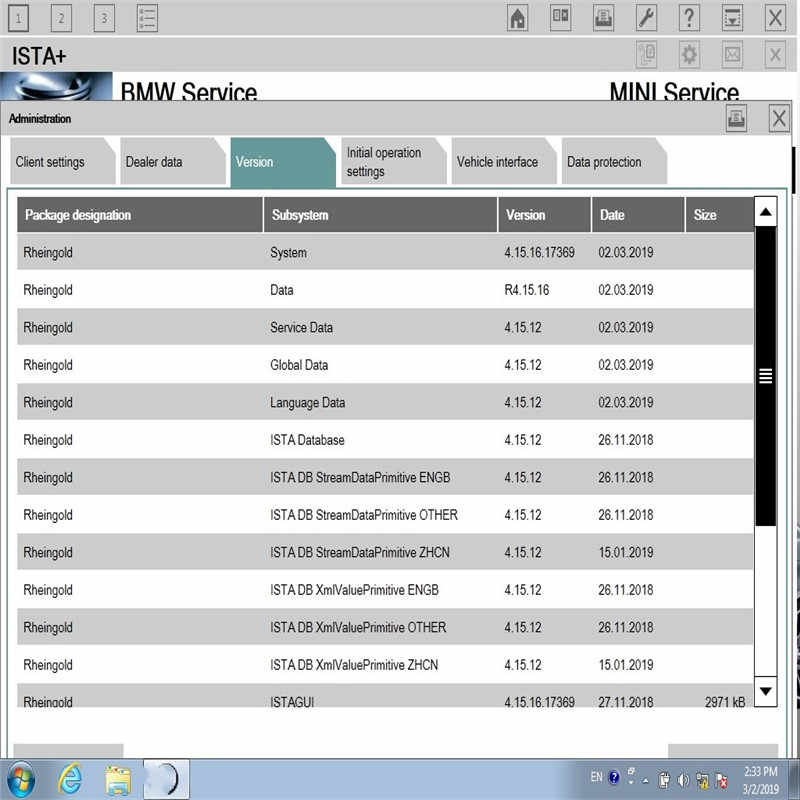Click the question mark help icon
The width and height of the screenshot is (800, 800).
click(x=690, y=18)
